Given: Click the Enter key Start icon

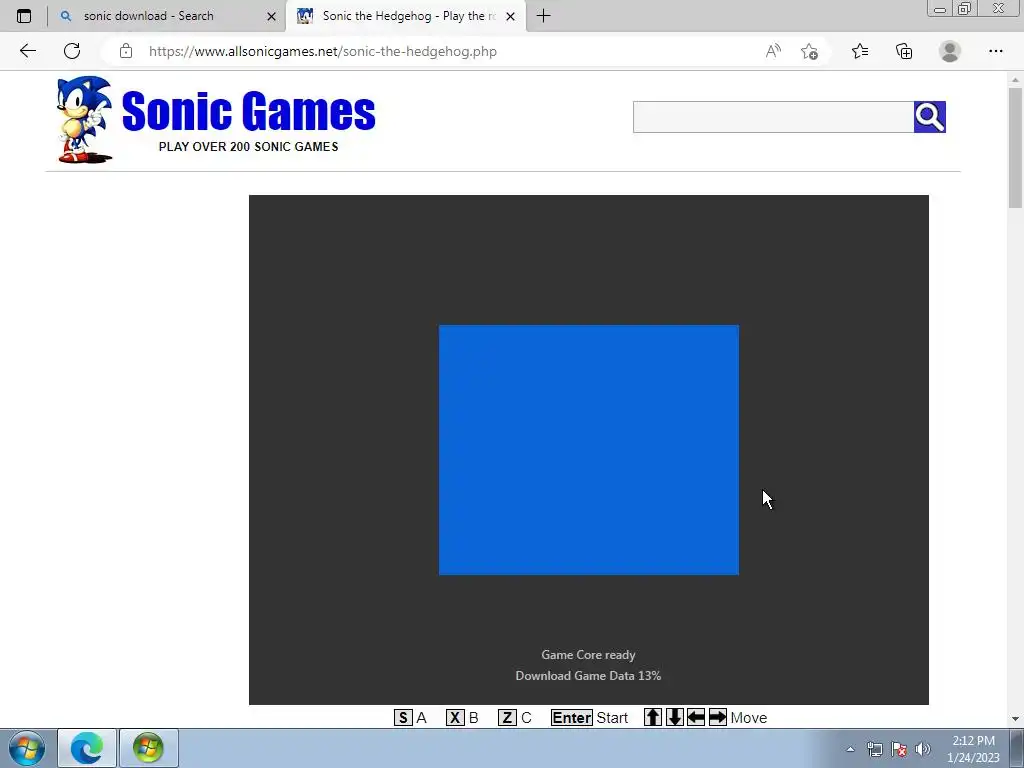Looking at the screenshot, I should (571, 718).
